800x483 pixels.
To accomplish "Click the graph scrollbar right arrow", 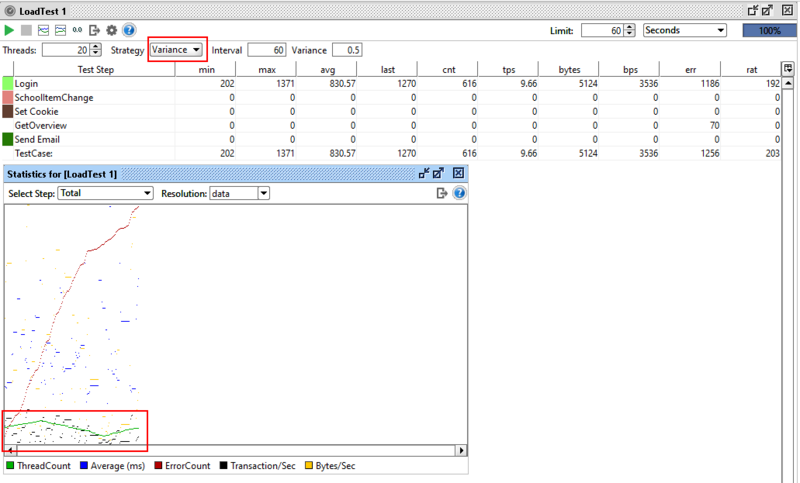I will (x=461, y=450).
